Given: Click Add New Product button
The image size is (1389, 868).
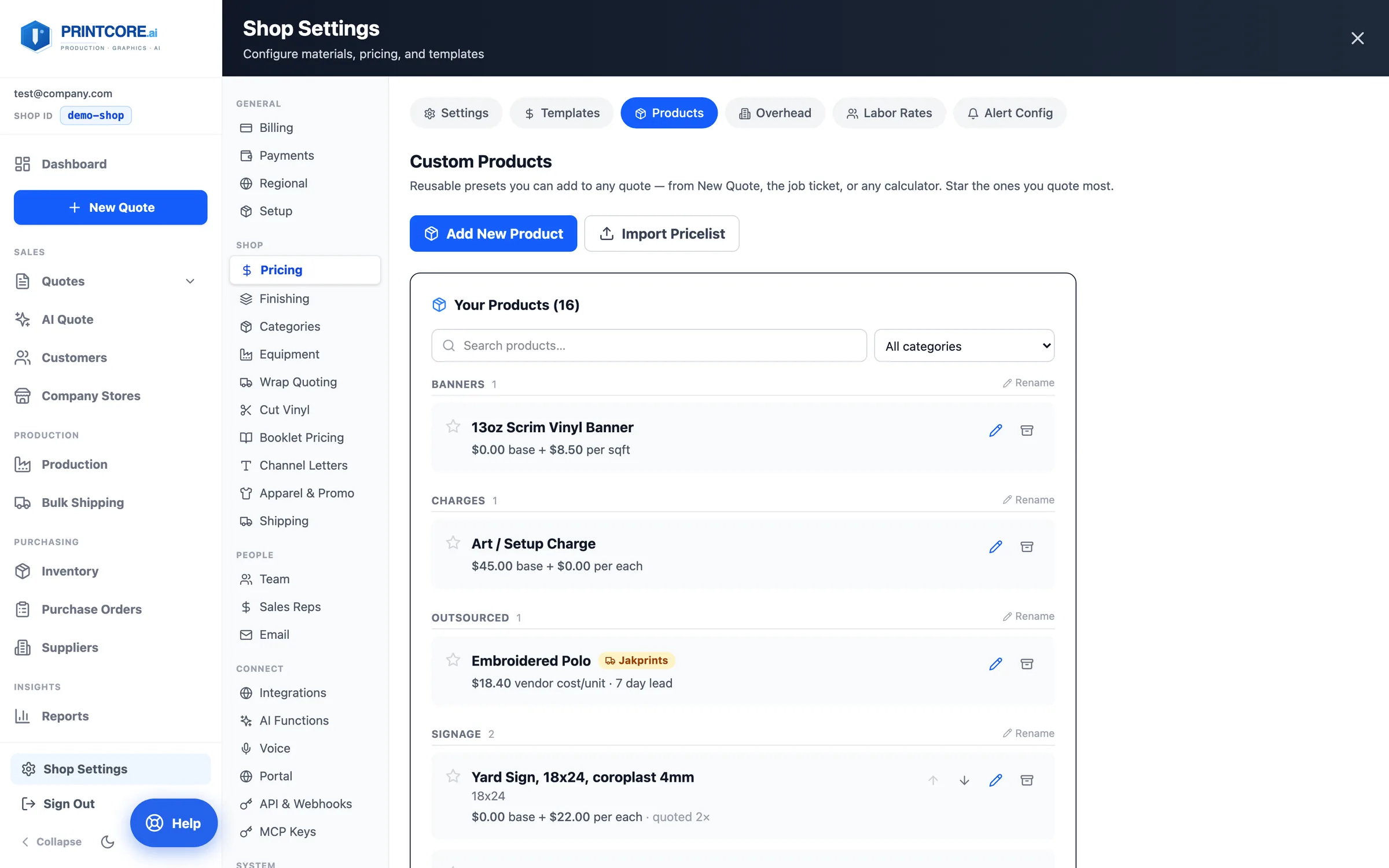Looking at the screenshot, I should 493,234.
